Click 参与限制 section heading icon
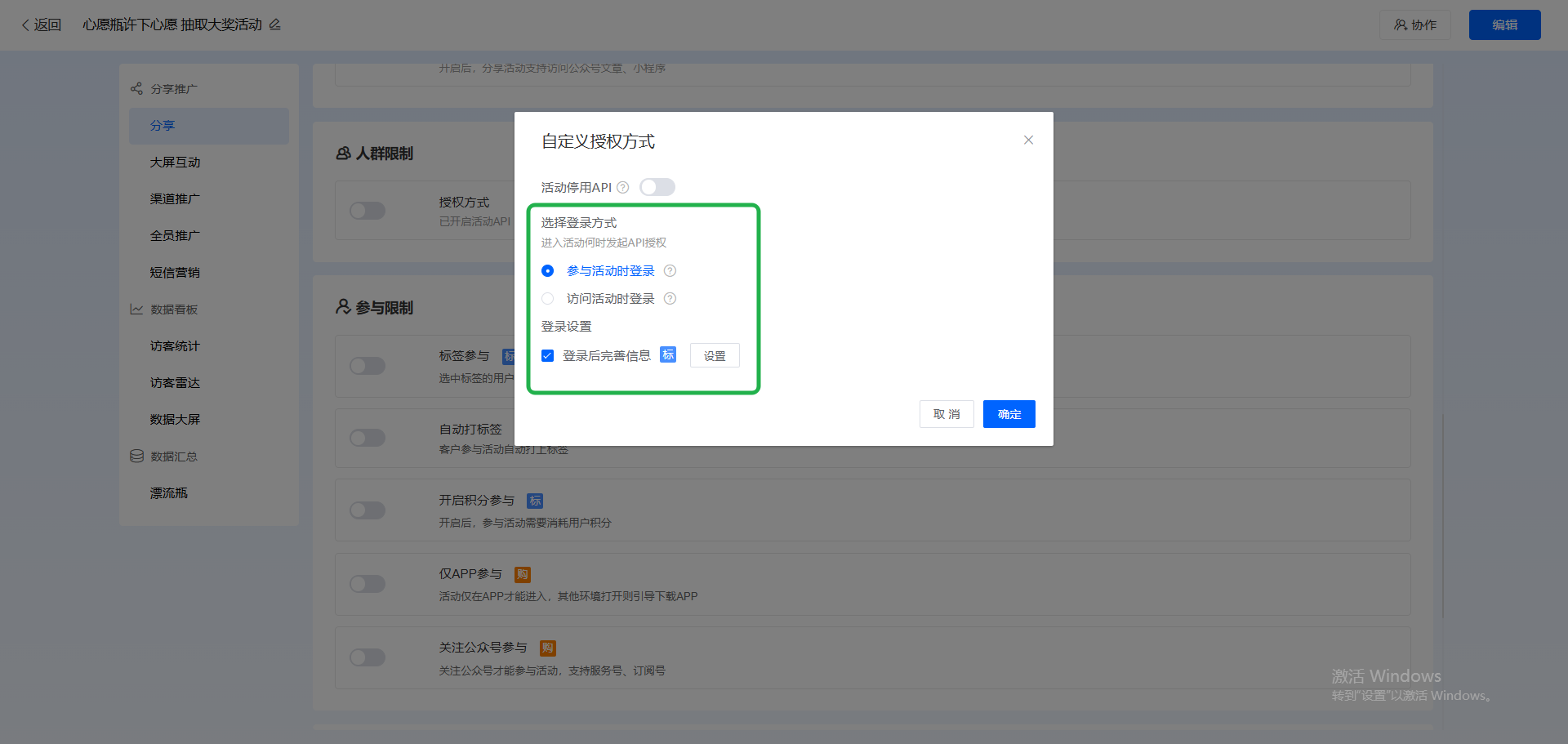Viewport: 1568px width, 744px height. point(344,307)
